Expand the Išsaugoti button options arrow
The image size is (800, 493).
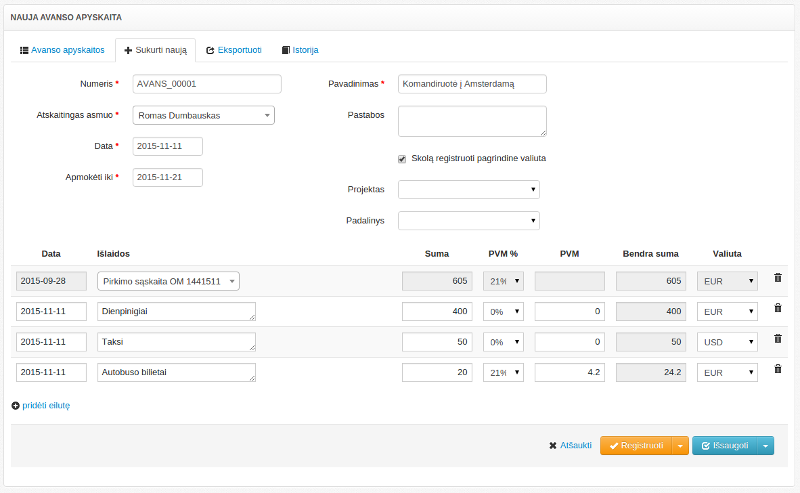tap(766, 446)
